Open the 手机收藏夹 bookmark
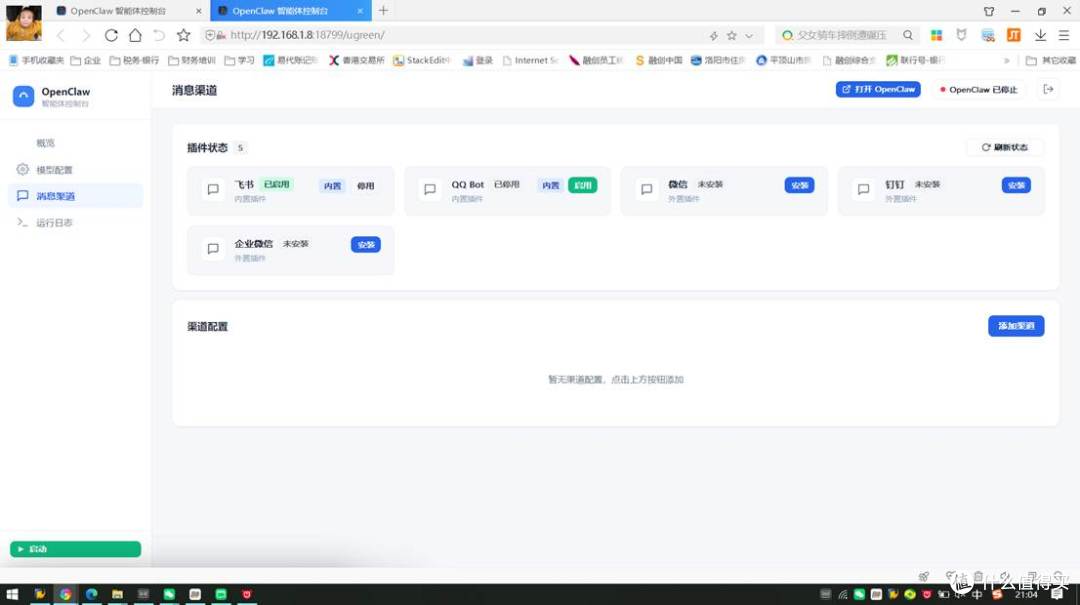Image resolution: width=1080 pixels, height=605 pixels. coord(37,61)
